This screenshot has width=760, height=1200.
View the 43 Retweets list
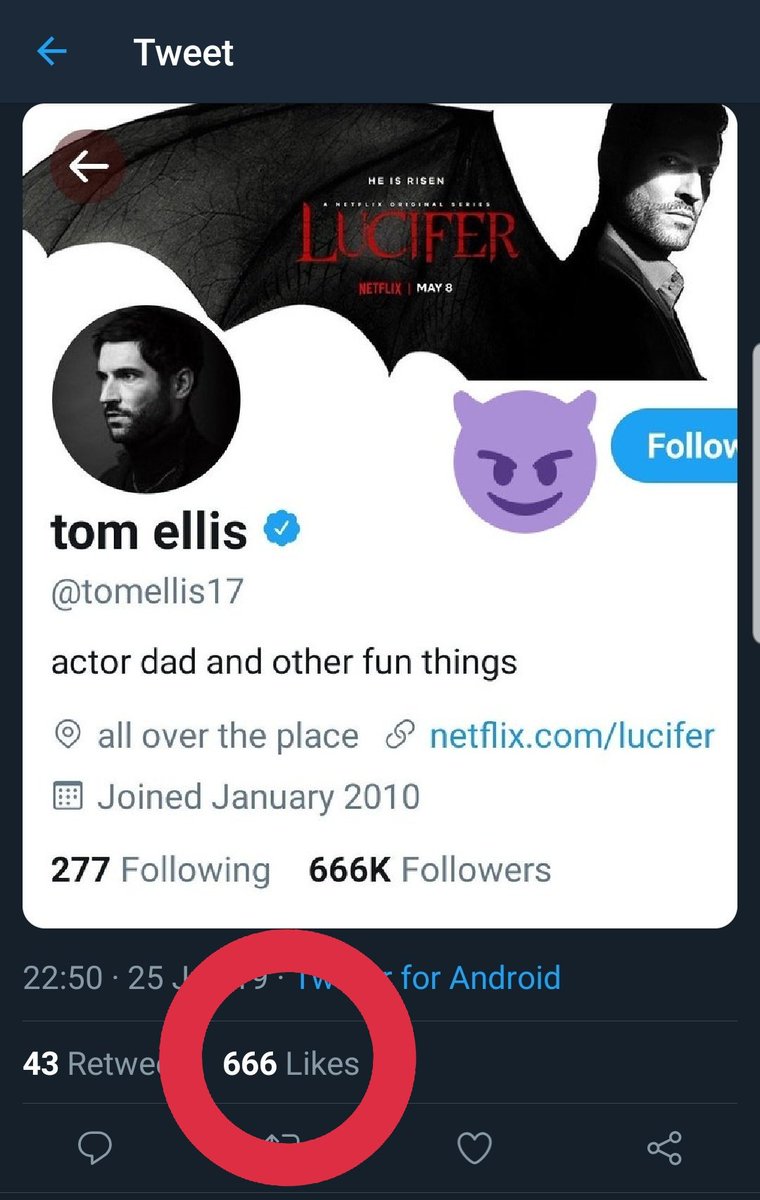95,1063
